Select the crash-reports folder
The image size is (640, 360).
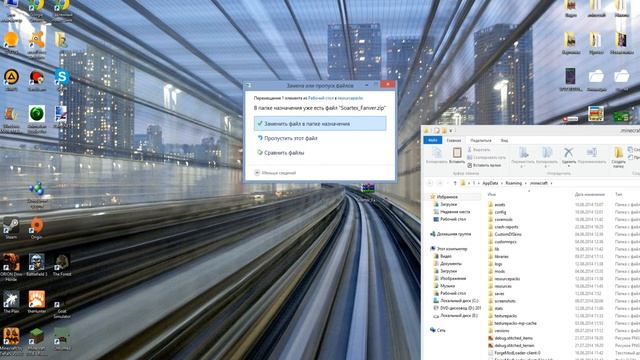pos(506,227)
